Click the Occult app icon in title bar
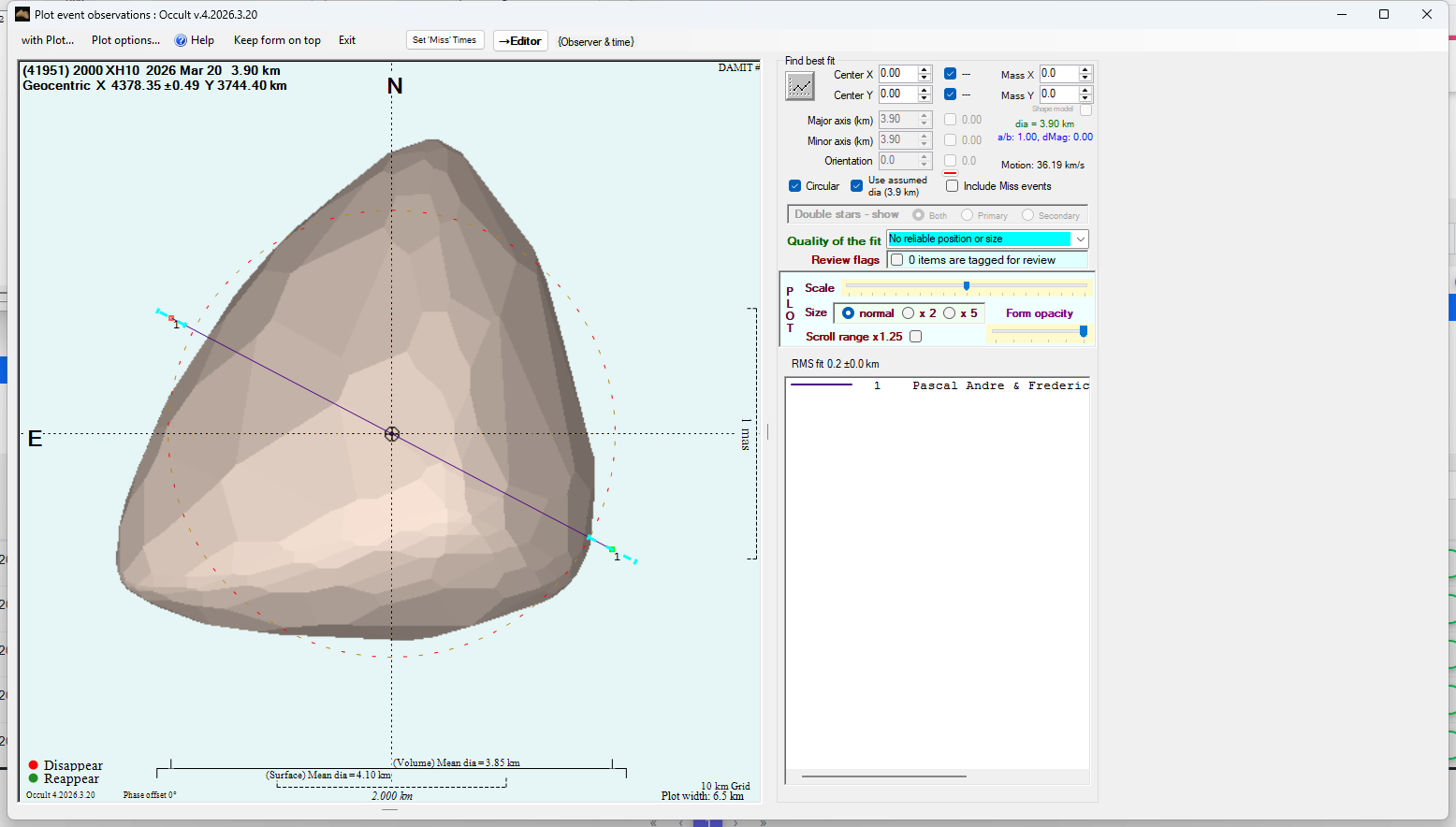 (22, 14)
